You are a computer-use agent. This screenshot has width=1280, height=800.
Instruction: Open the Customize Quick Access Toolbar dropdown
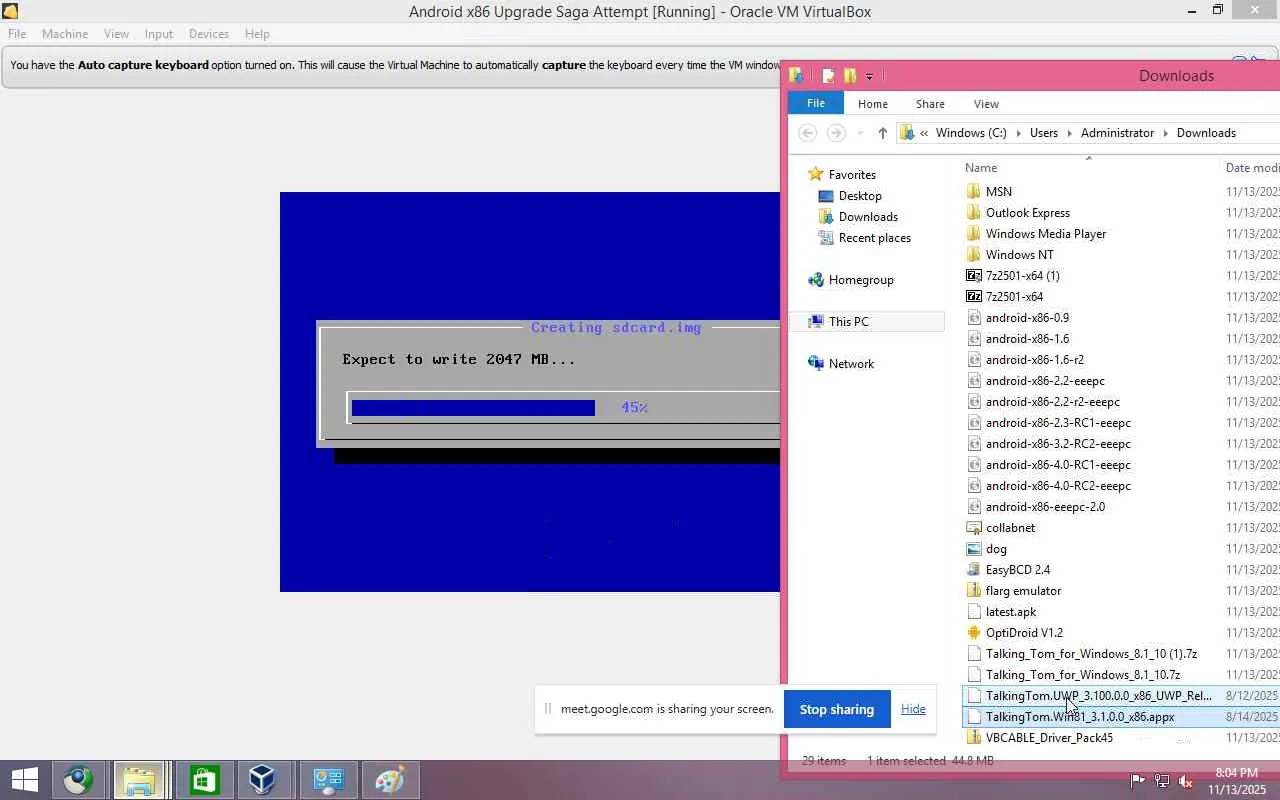869,76
